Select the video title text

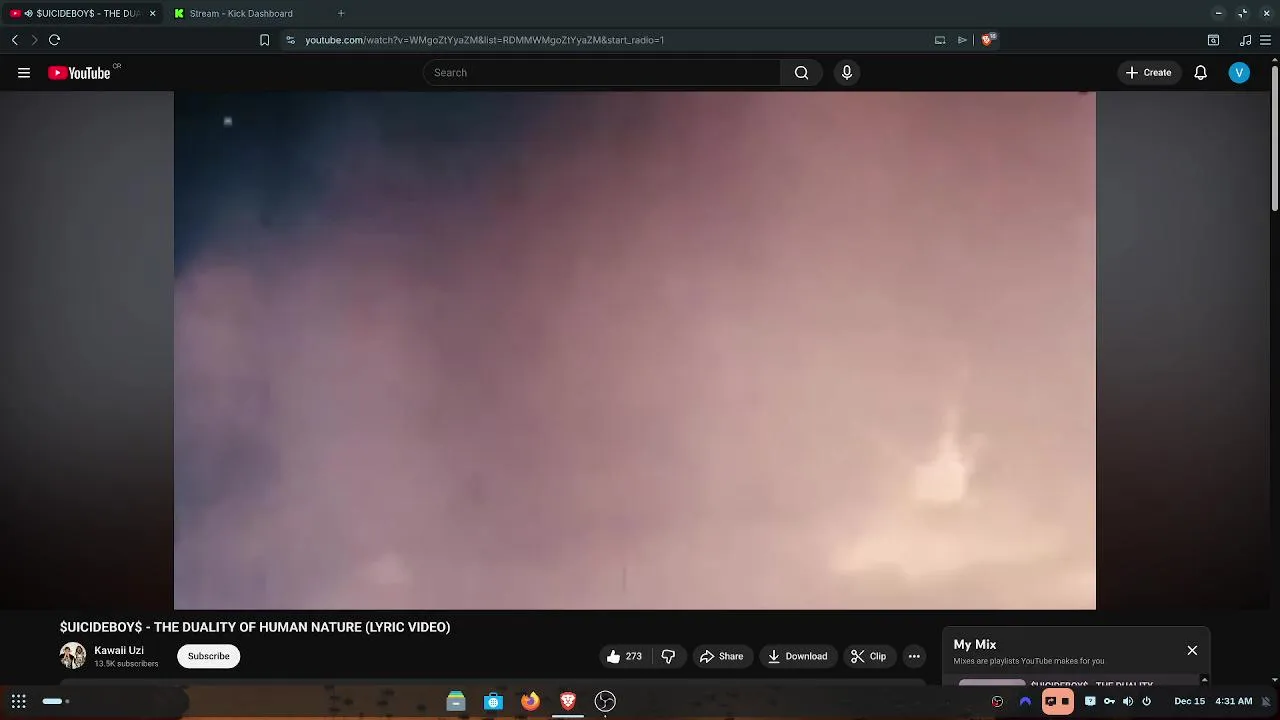pyautogui.click(x=255, y=627)
